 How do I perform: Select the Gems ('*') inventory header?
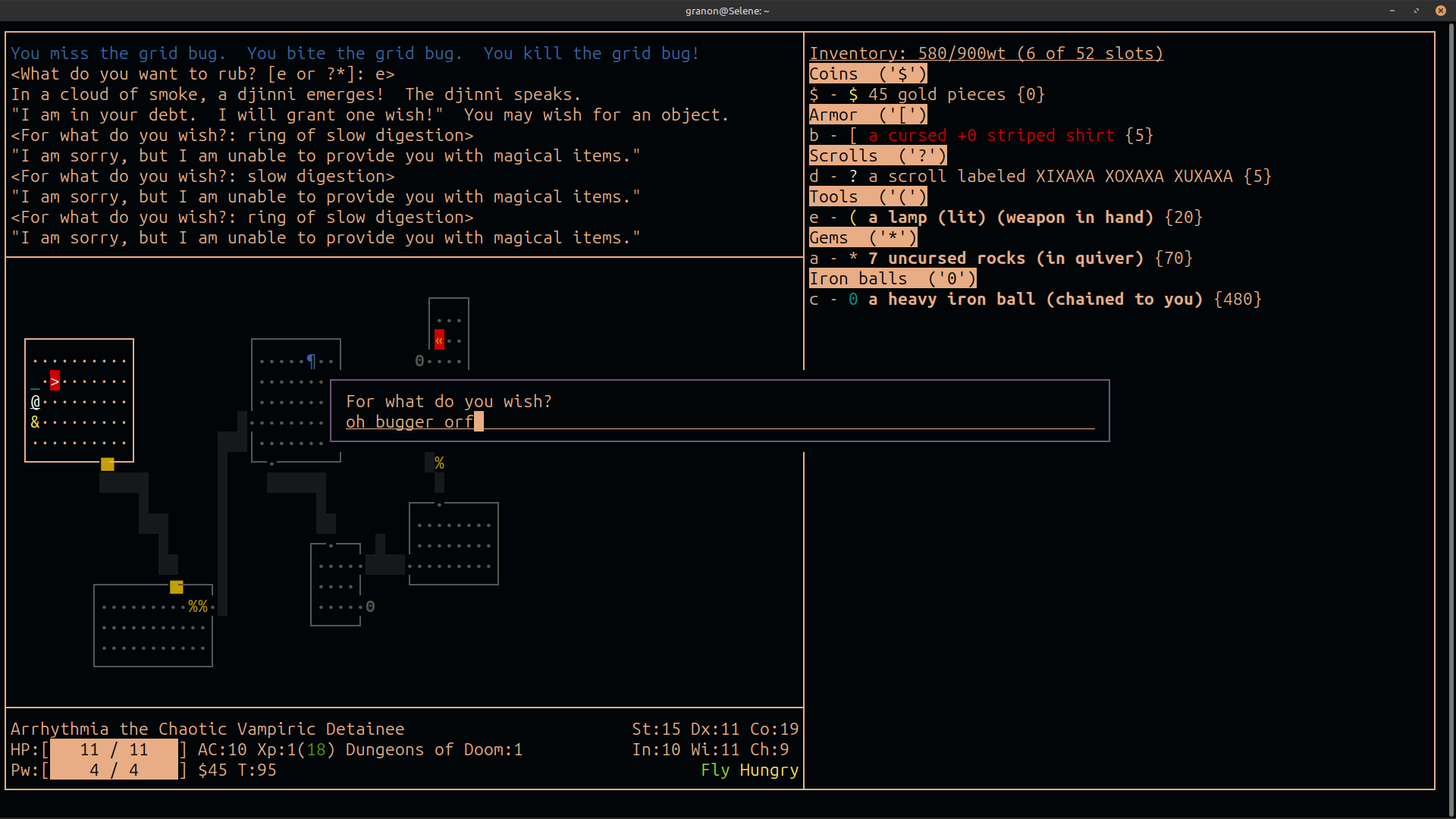(x=863, y=237)
